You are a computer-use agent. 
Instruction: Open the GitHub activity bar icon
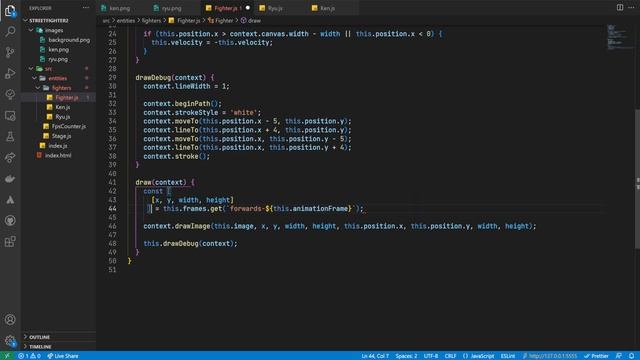pos(10,221)
